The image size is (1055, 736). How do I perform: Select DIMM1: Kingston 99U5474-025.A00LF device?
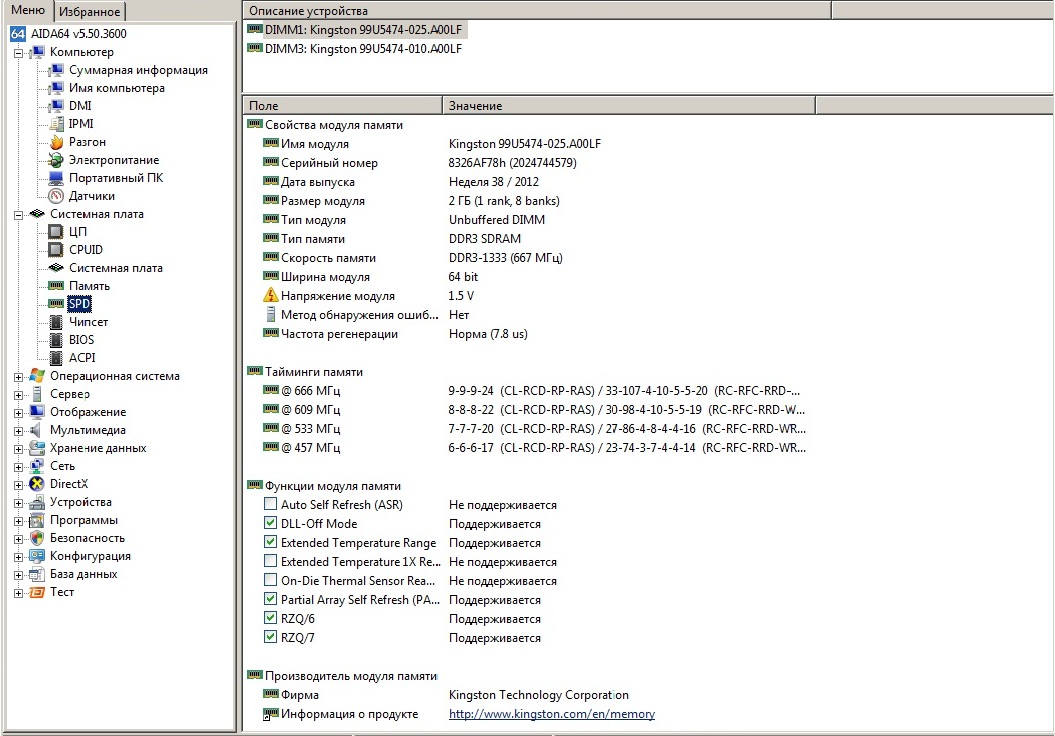355,30
